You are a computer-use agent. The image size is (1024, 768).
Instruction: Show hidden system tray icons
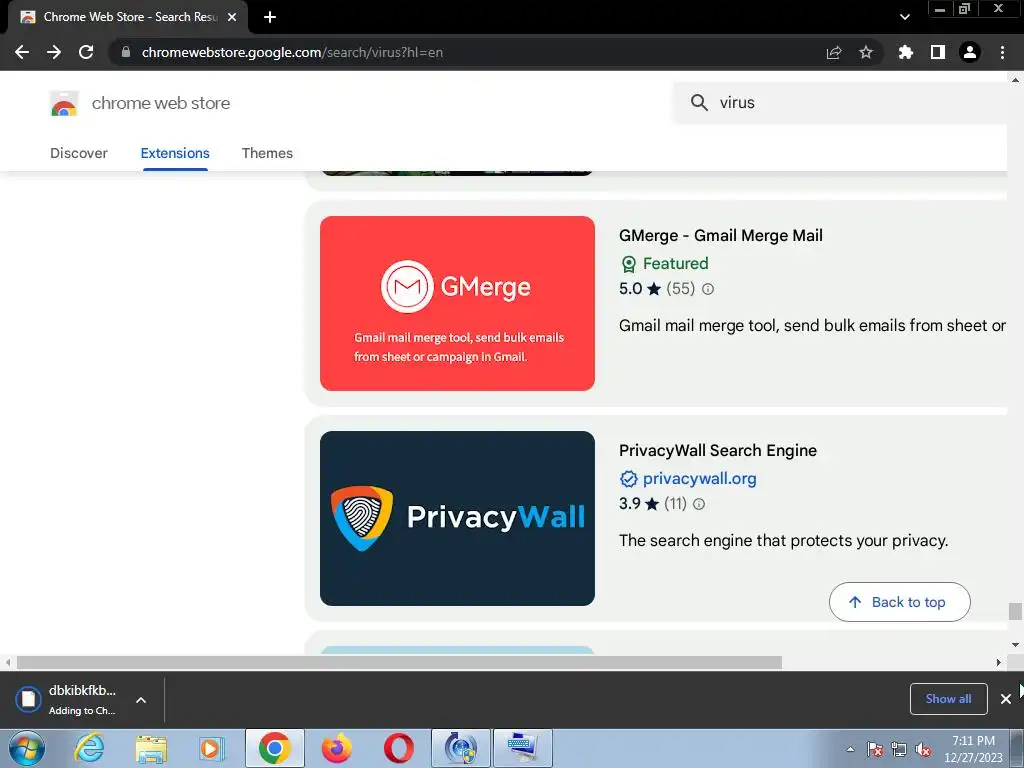tap(850, 749)
